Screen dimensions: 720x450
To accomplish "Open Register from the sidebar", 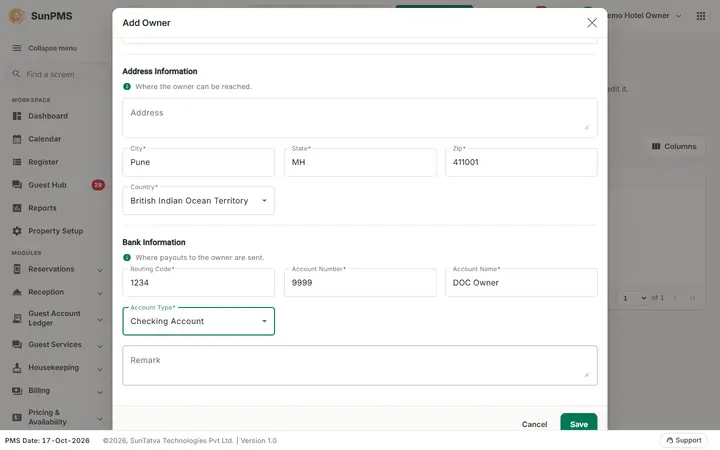I will pos(43,162).
